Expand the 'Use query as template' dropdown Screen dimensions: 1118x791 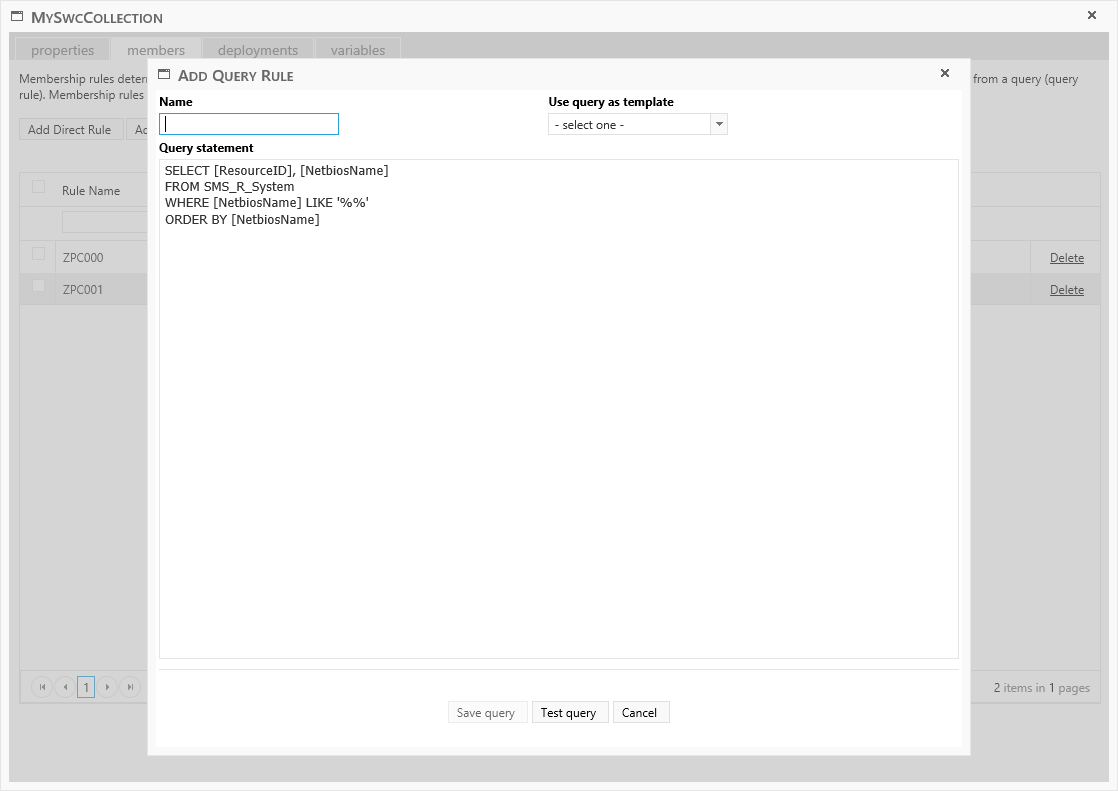click(719, 125)
